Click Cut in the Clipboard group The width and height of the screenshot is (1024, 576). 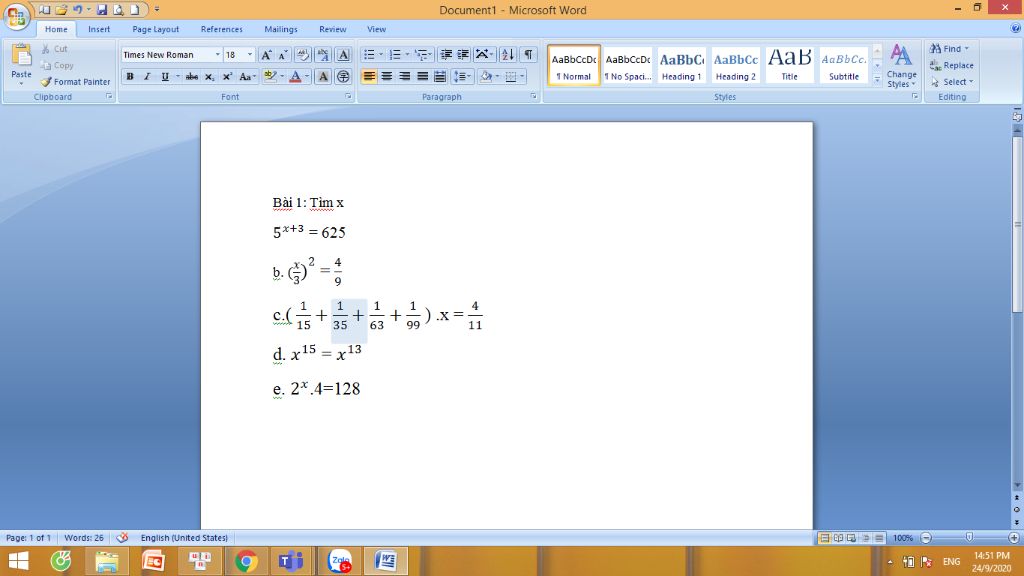(54, 49)
